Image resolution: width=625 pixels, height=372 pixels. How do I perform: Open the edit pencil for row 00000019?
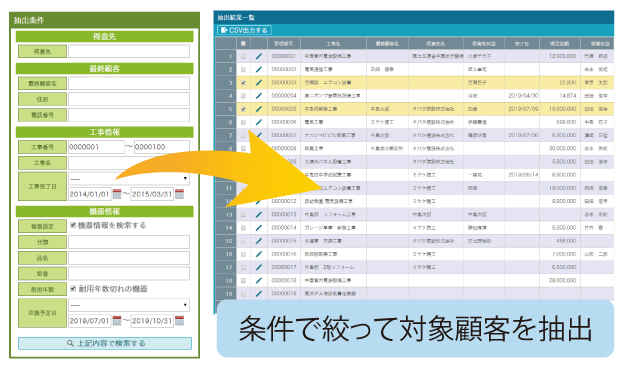(x=259, y=293)
